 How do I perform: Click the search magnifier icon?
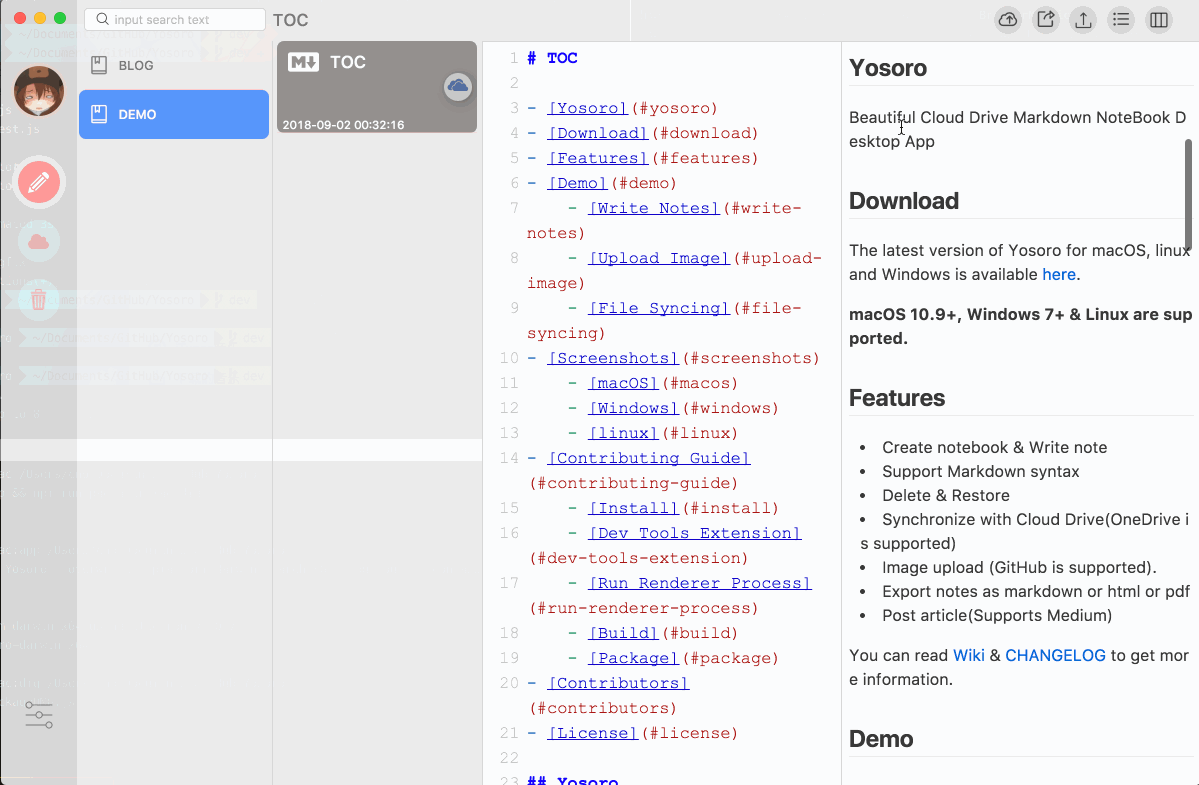tap(102, 19)
